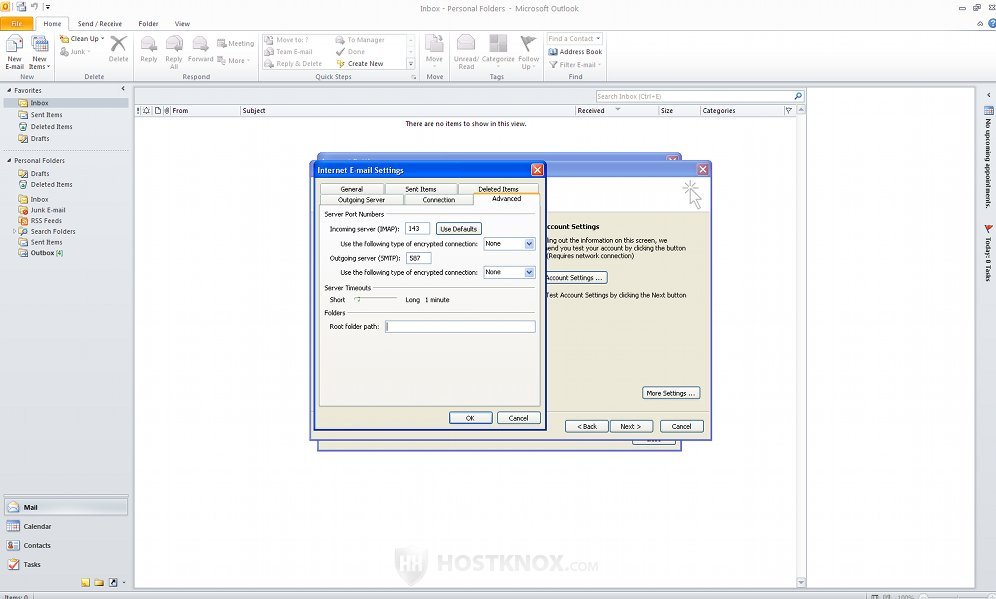Click the Follow Up flag icon

tap(528, 44)
